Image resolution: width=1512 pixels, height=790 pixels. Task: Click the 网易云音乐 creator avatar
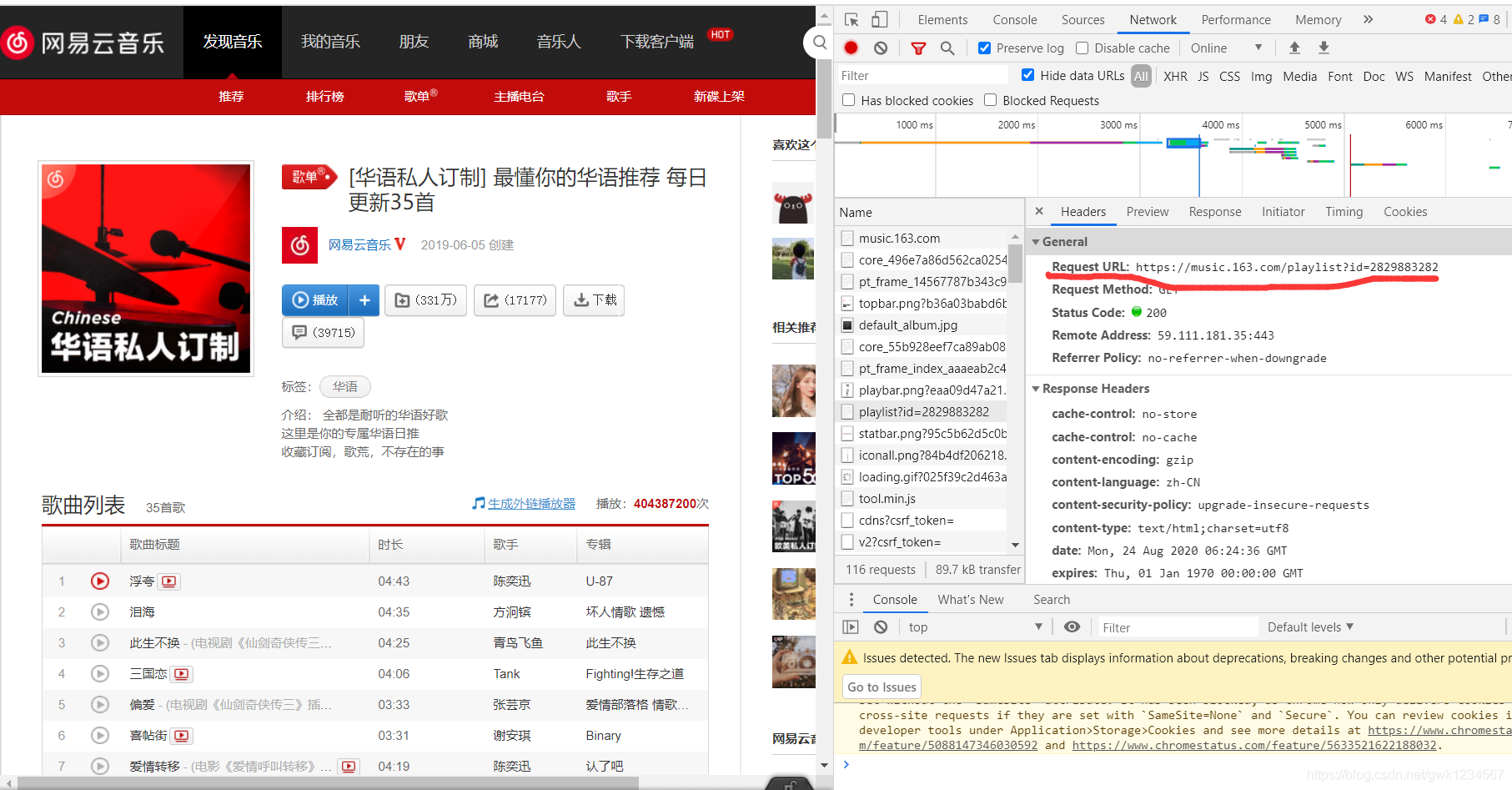click(299, 245)
